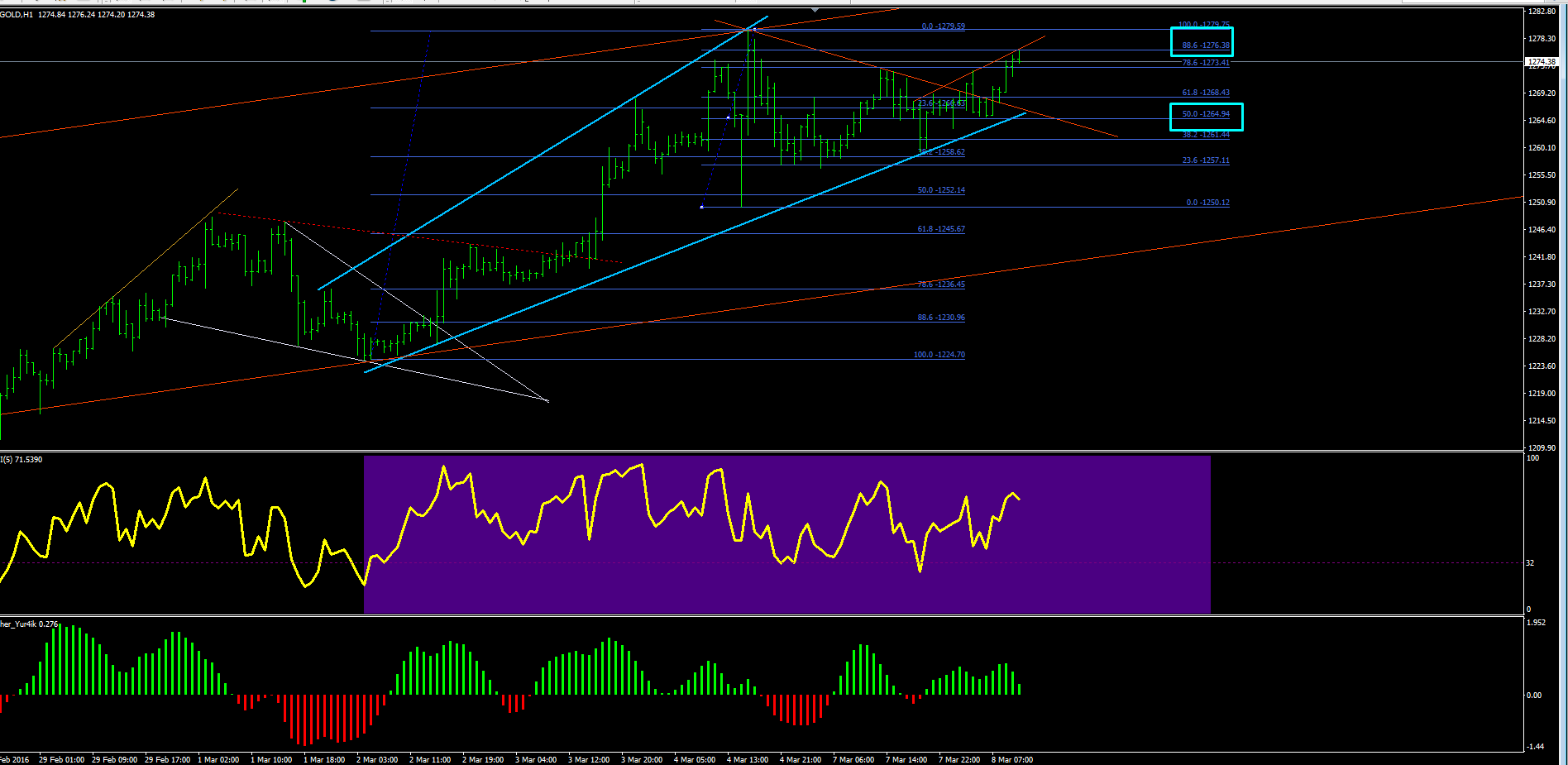
Task: Click the 8 Mar 07:00 time label
Action: [1012, 760]
